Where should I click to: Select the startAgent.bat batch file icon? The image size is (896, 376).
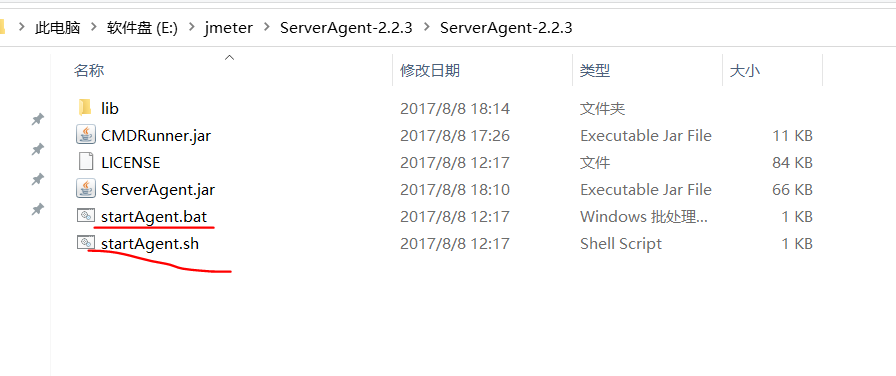coord(85,216)
